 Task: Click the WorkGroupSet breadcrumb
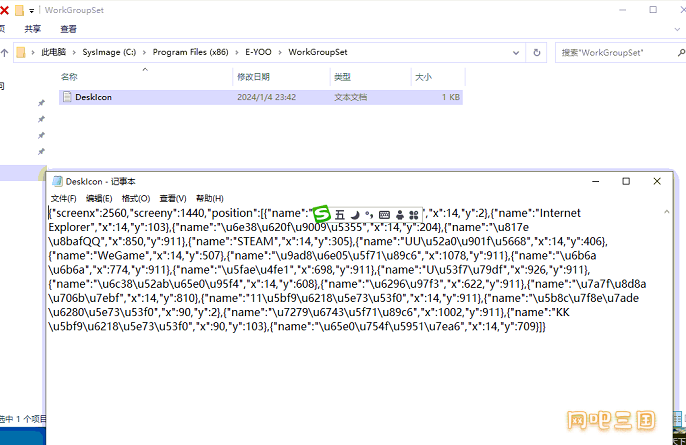pyautogui.click(x=318, y=52)
